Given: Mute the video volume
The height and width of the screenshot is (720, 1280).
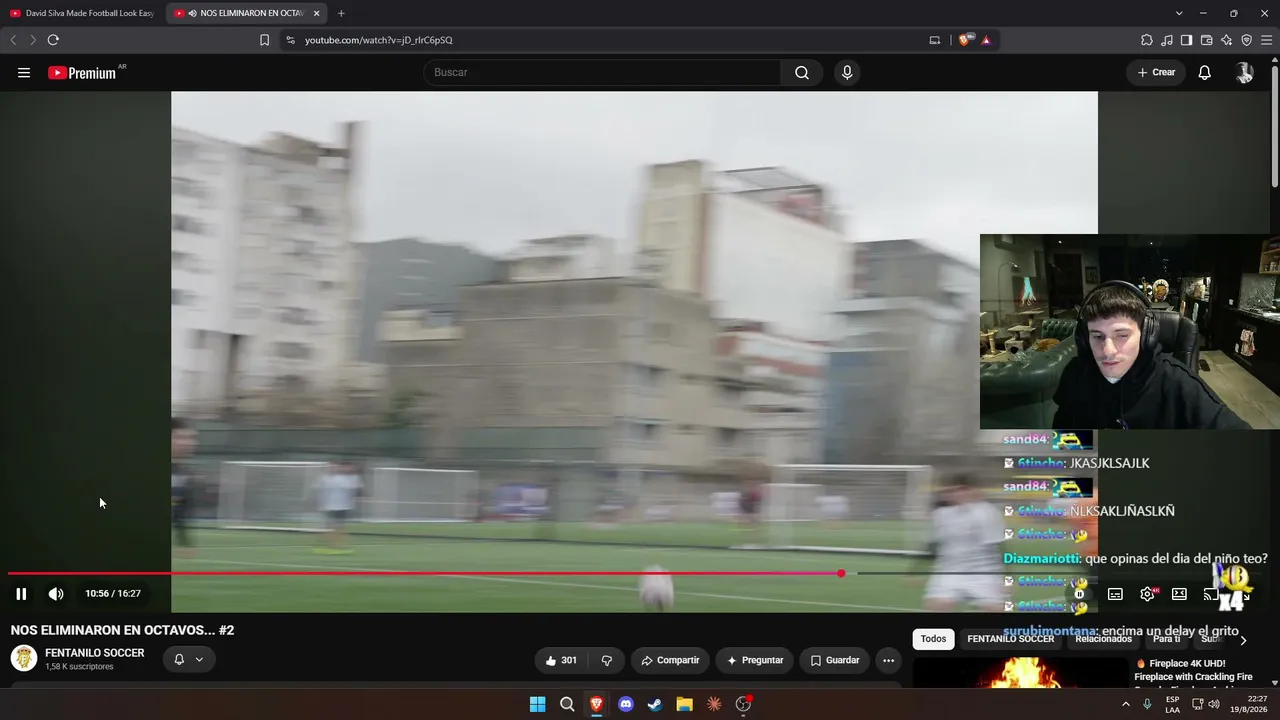Looking at the screenshot, I should [x=56, y=594].
